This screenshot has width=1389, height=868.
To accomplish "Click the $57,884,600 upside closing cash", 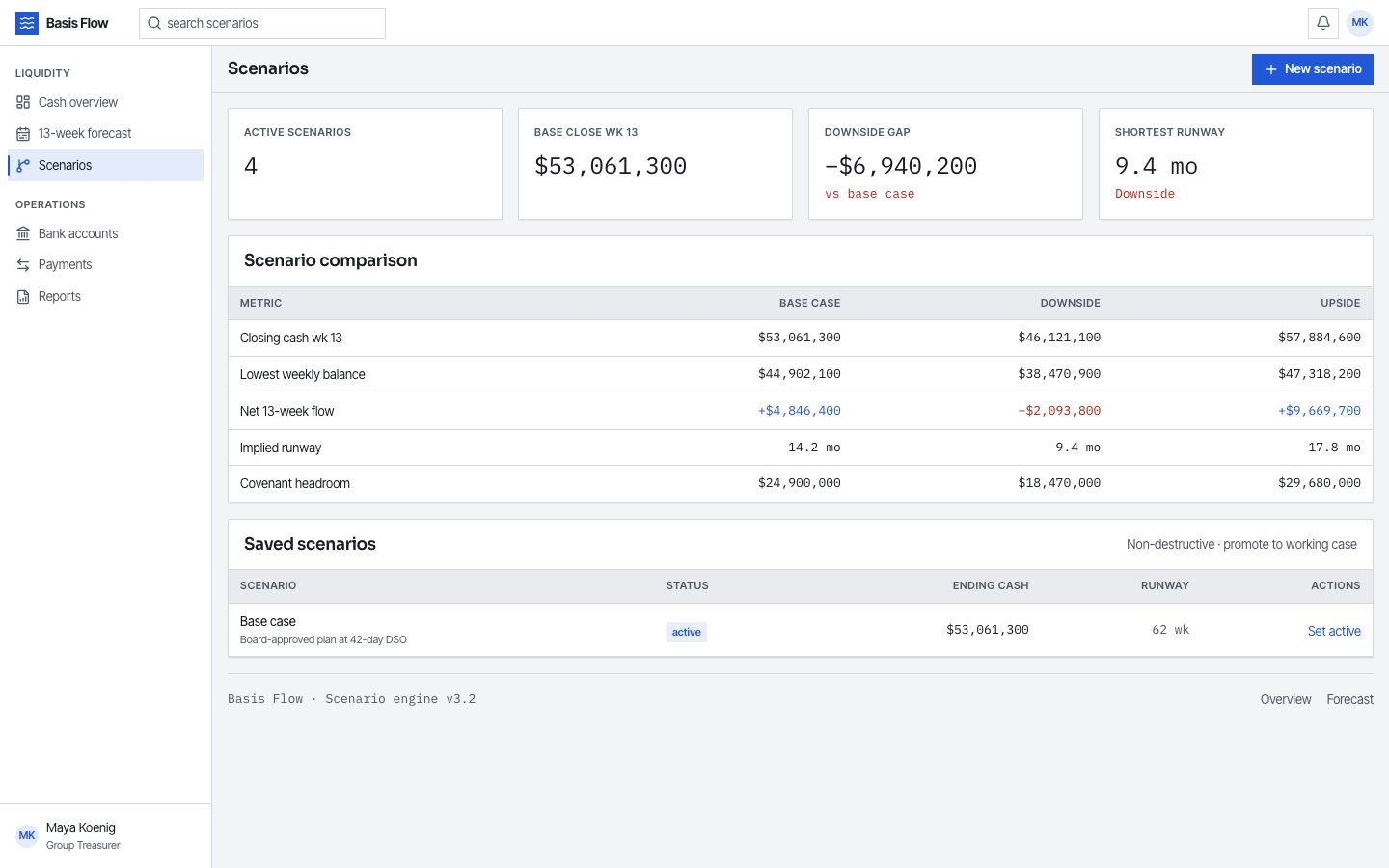I will pyautogui.click(x=1320, y=338).
